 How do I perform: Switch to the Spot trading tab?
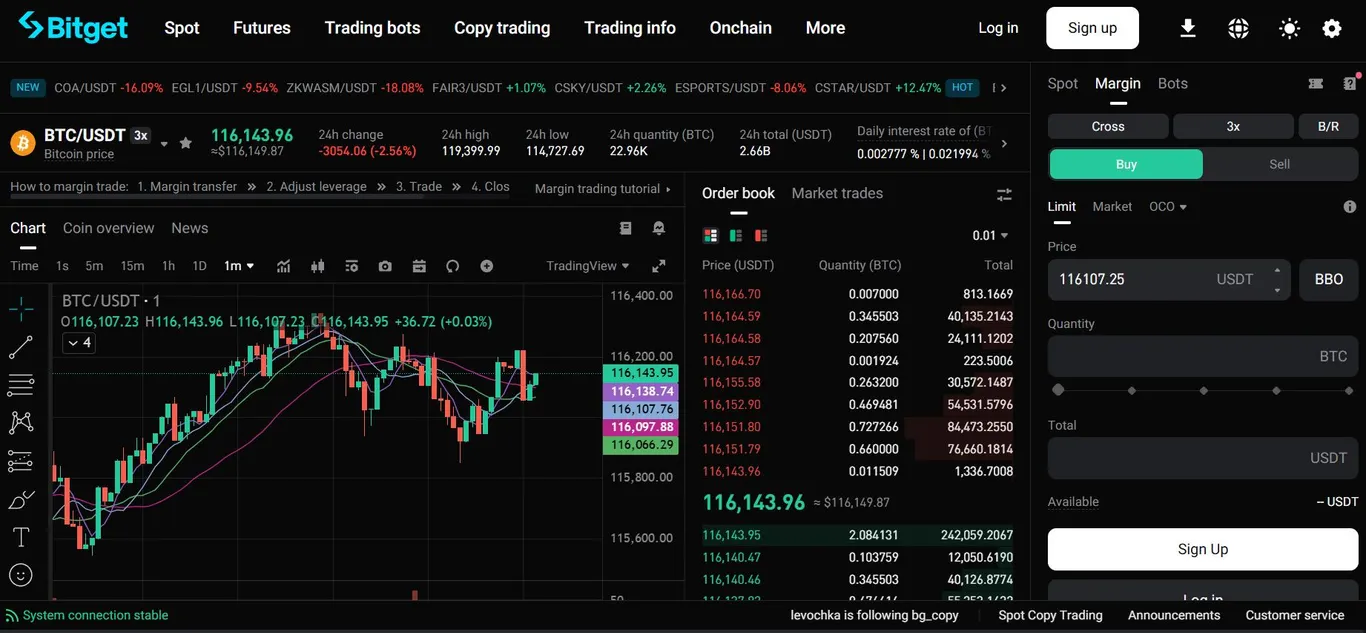(1063, 83)
